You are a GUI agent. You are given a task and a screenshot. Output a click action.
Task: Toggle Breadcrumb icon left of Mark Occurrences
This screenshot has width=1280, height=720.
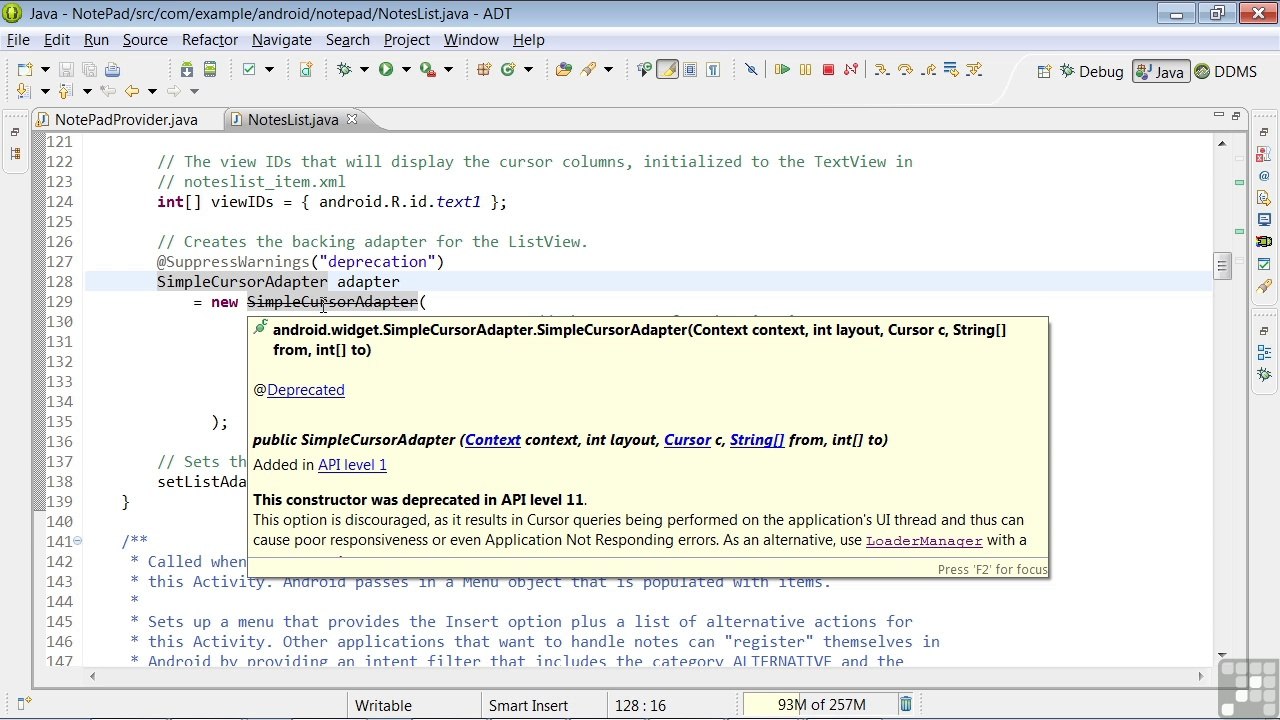tap(644, 69)
